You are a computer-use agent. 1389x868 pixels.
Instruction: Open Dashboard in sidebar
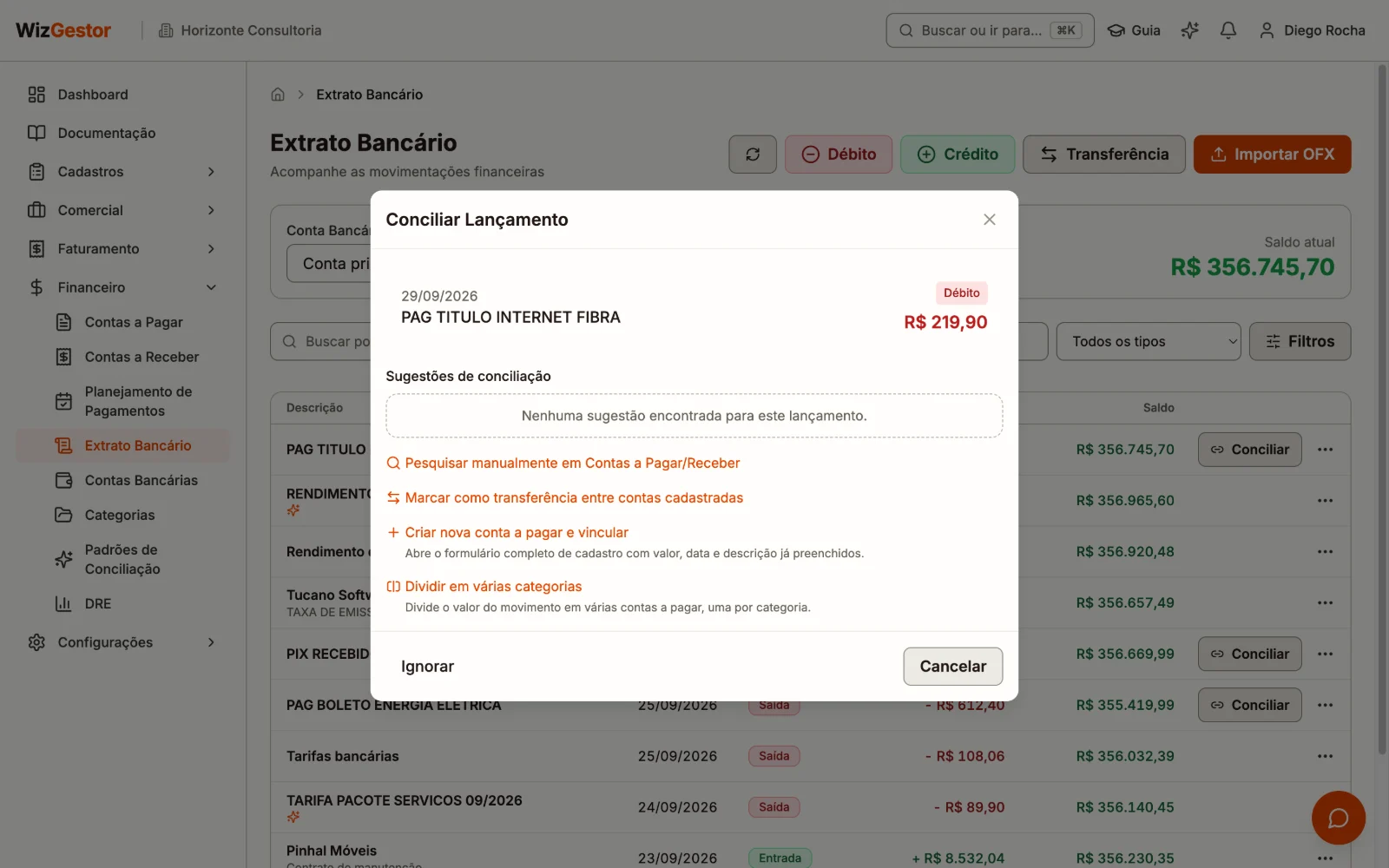point(123,95)
